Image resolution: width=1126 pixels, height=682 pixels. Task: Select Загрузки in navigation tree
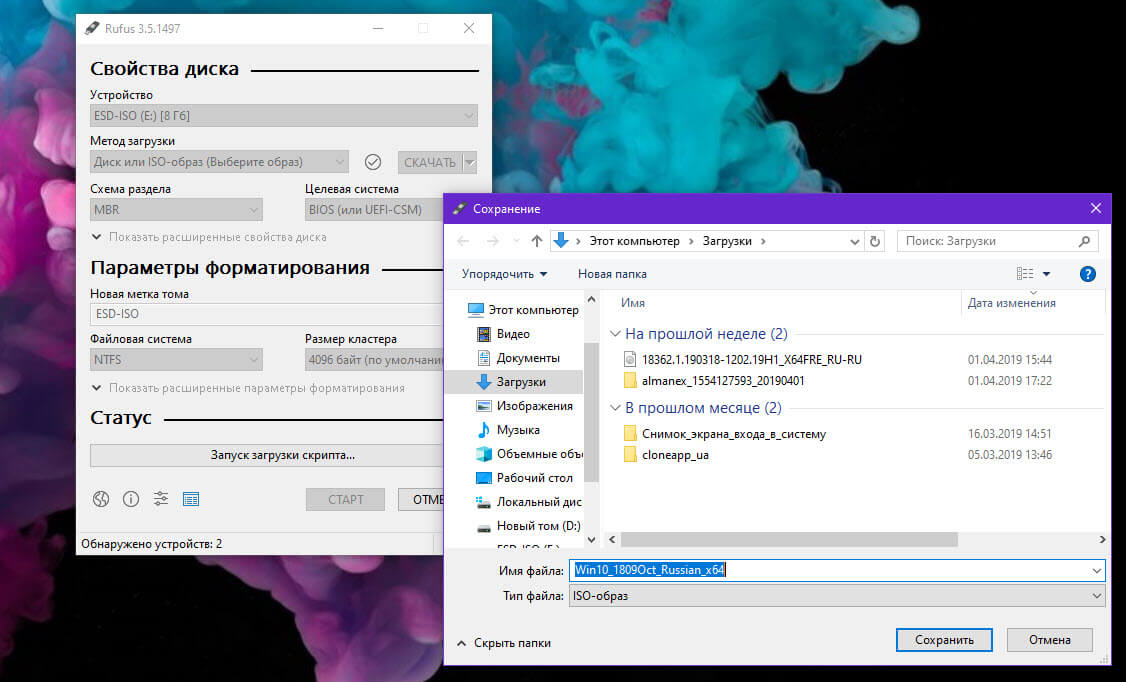521,382
